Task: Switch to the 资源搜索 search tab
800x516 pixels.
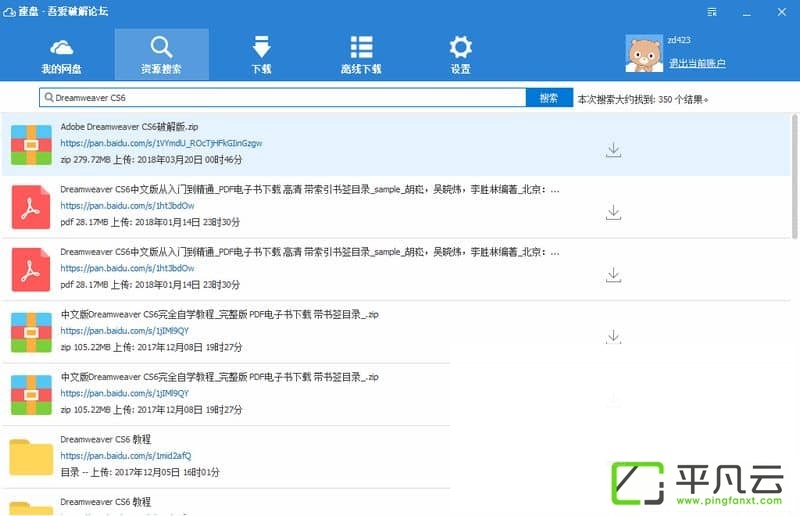Action: (161, 55)
